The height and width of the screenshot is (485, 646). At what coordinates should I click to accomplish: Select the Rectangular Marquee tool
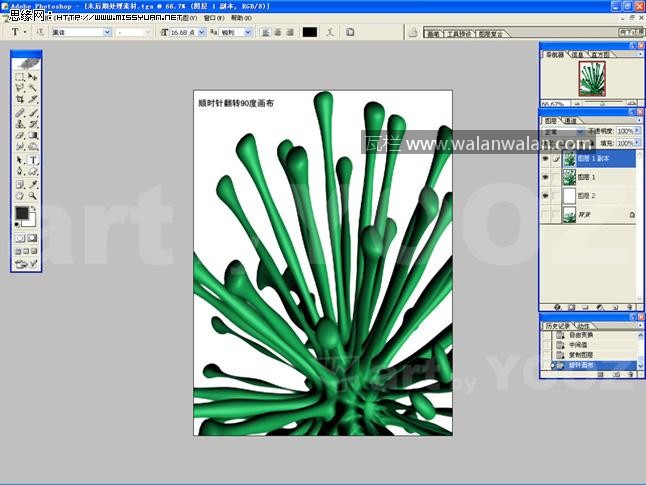[x=20, y=76]
